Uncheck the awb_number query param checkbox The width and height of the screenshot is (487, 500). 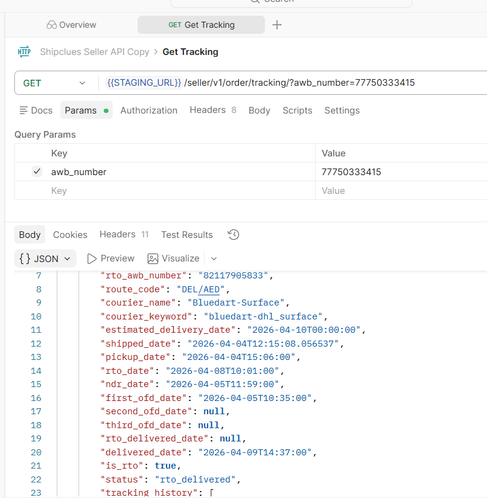37,172
